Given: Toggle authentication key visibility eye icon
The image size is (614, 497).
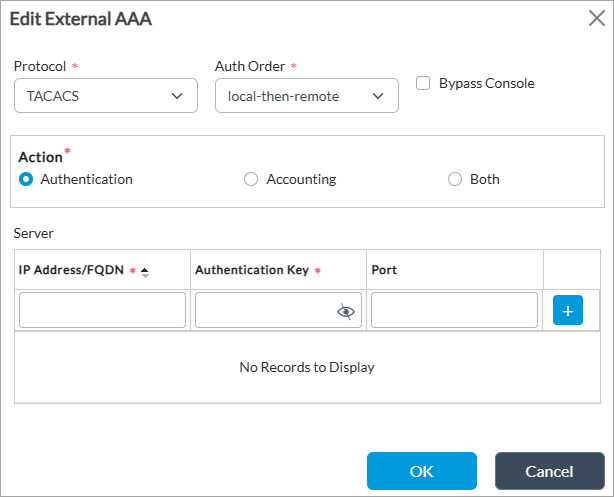Looking at the screenshot, I should (346, 311).
